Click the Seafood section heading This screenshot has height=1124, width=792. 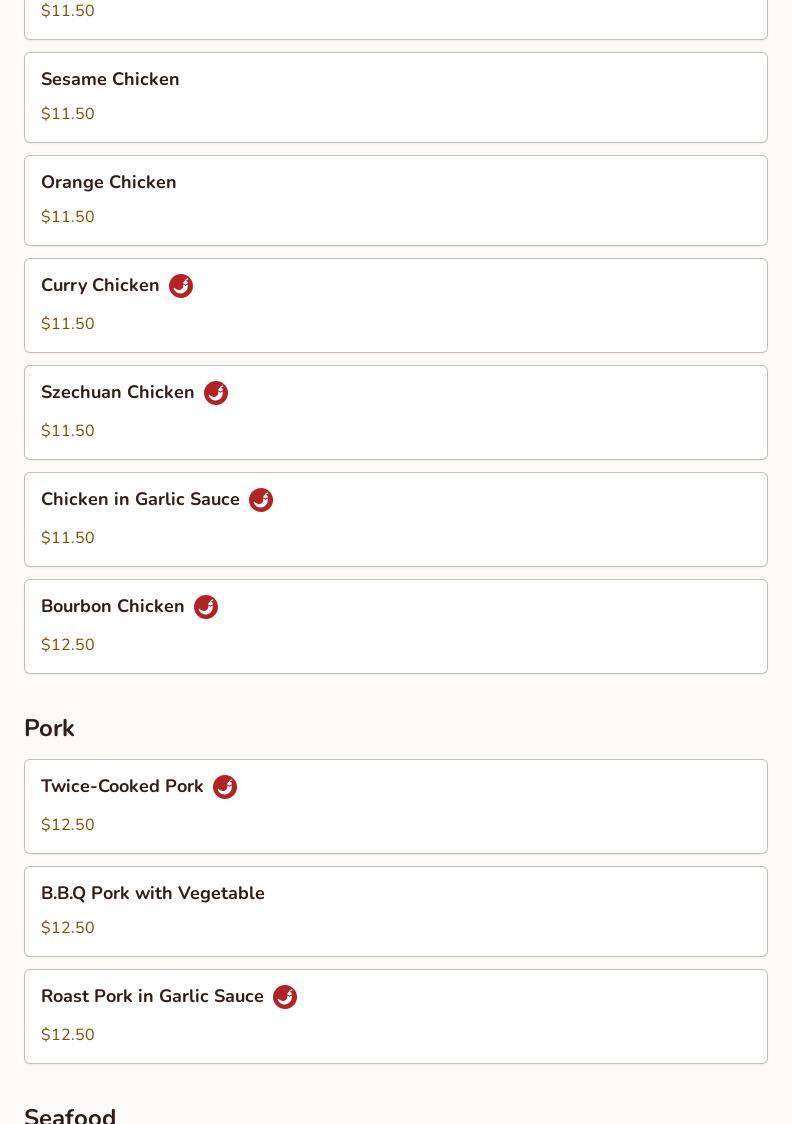pos(70,1114)
